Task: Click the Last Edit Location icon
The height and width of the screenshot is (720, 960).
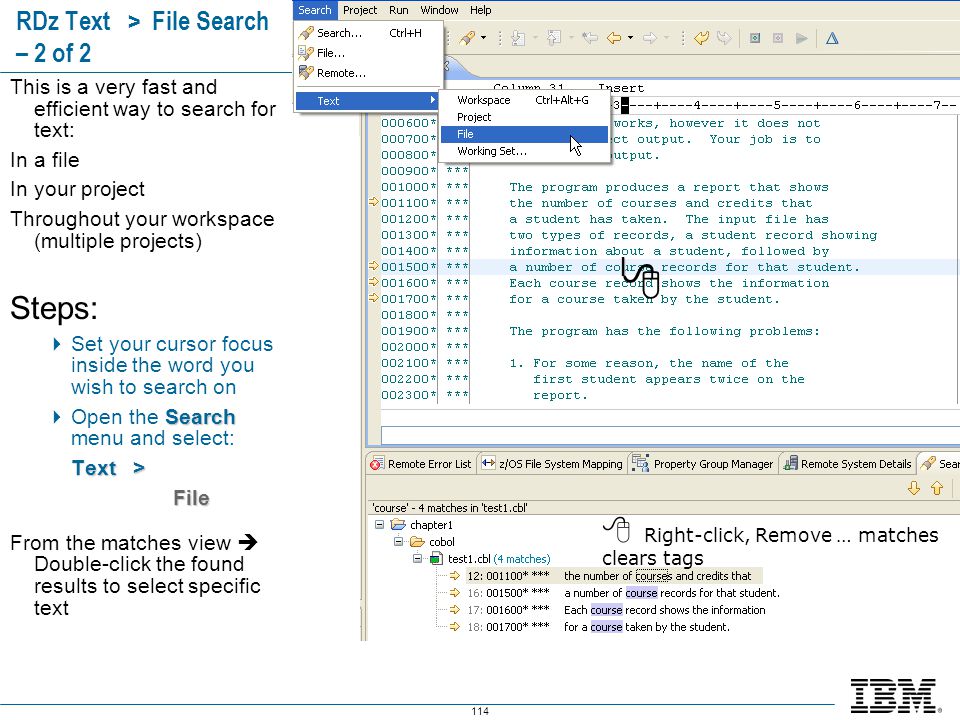Action: [x=590, y=38]
